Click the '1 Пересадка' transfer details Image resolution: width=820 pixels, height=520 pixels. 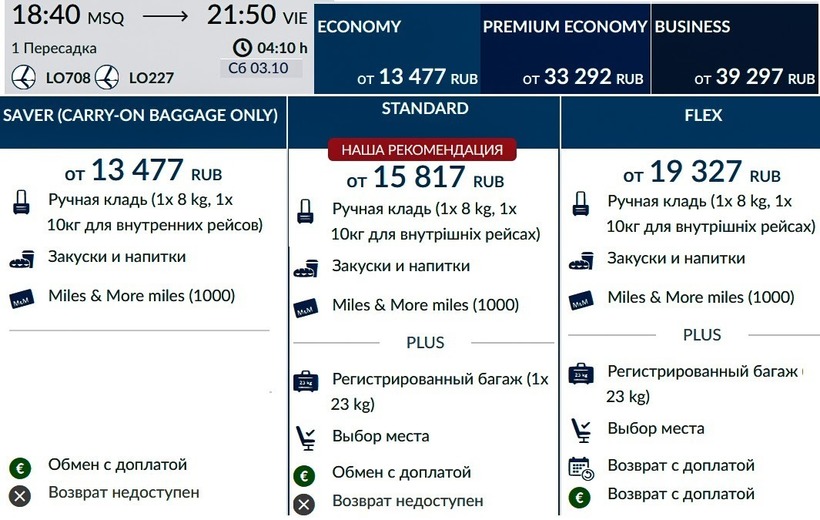point(55,48)
